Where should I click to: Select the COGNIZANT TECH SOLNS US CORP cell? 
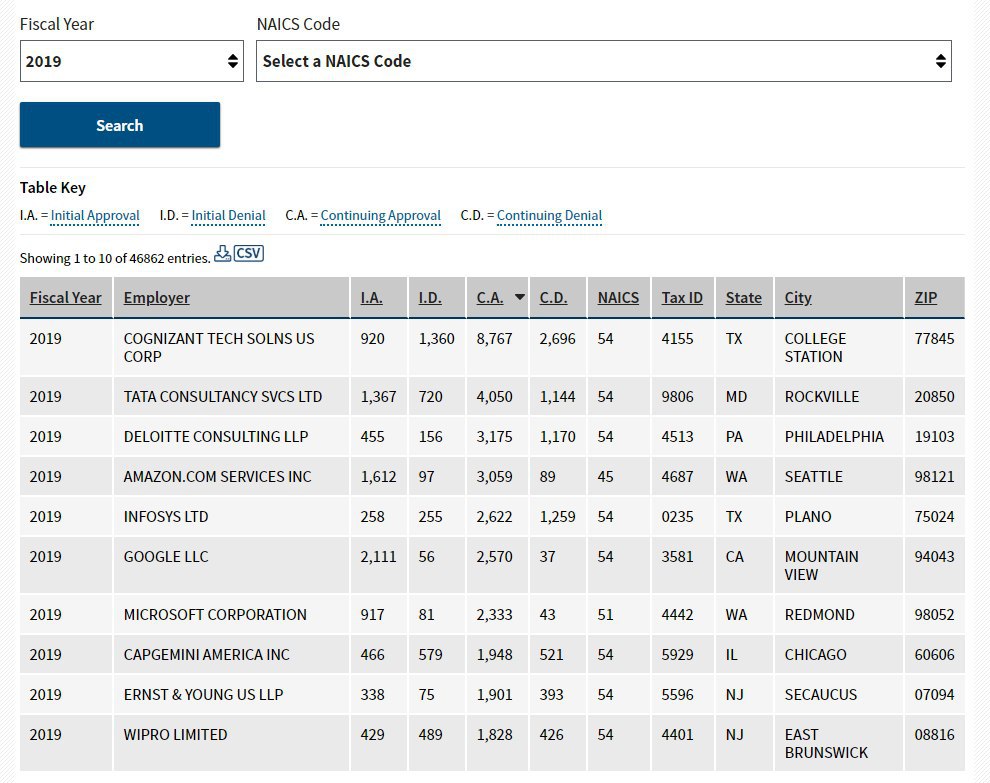pyautogui.click(x=232, y=347)
